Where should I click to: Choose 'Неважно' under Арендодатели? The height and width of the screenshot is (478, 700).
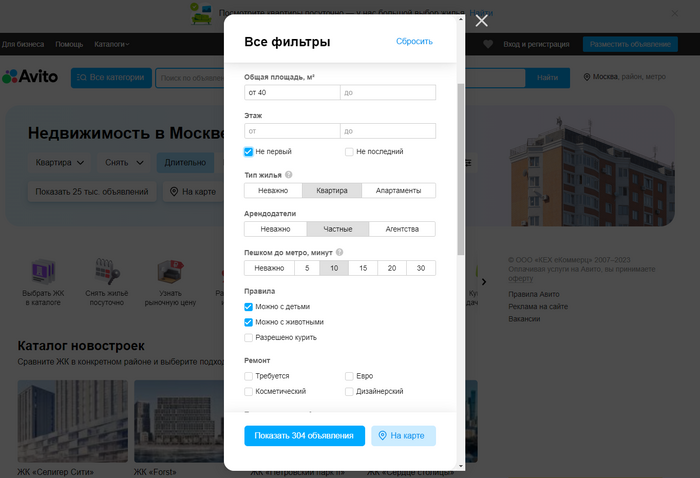pos(275,229)
